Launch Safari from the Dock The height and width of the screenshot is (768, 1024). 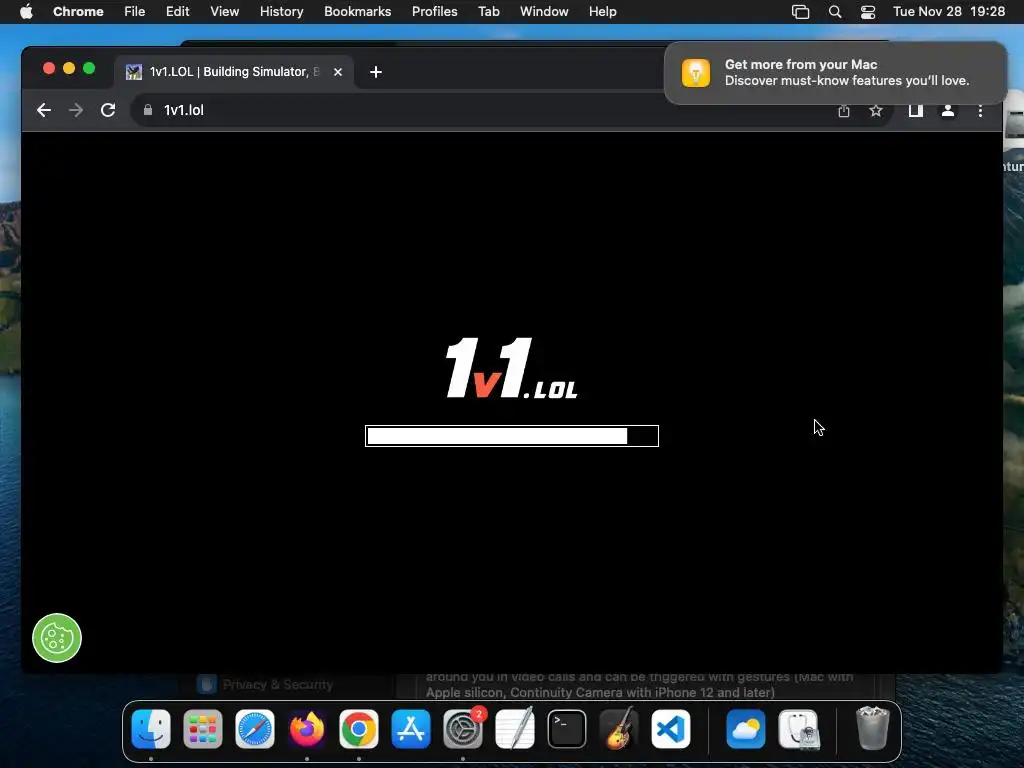pyautogui.click(x=255, y=729)
